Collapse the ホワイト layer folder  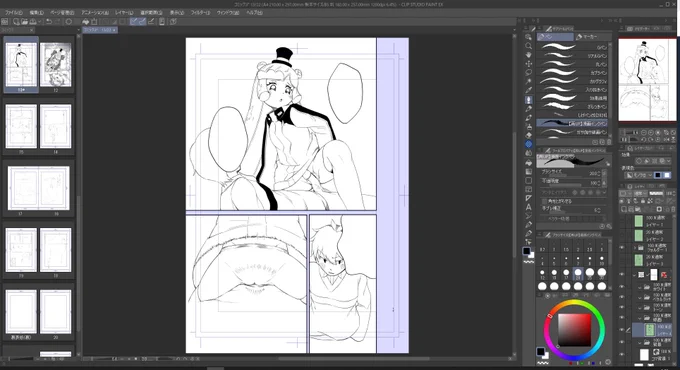click(x=639, y=287)
